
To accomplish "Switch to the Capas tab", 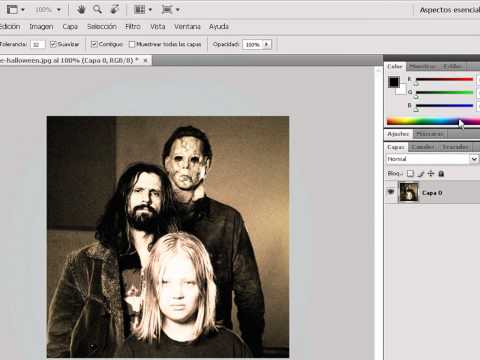I will (x=396, y=147).
